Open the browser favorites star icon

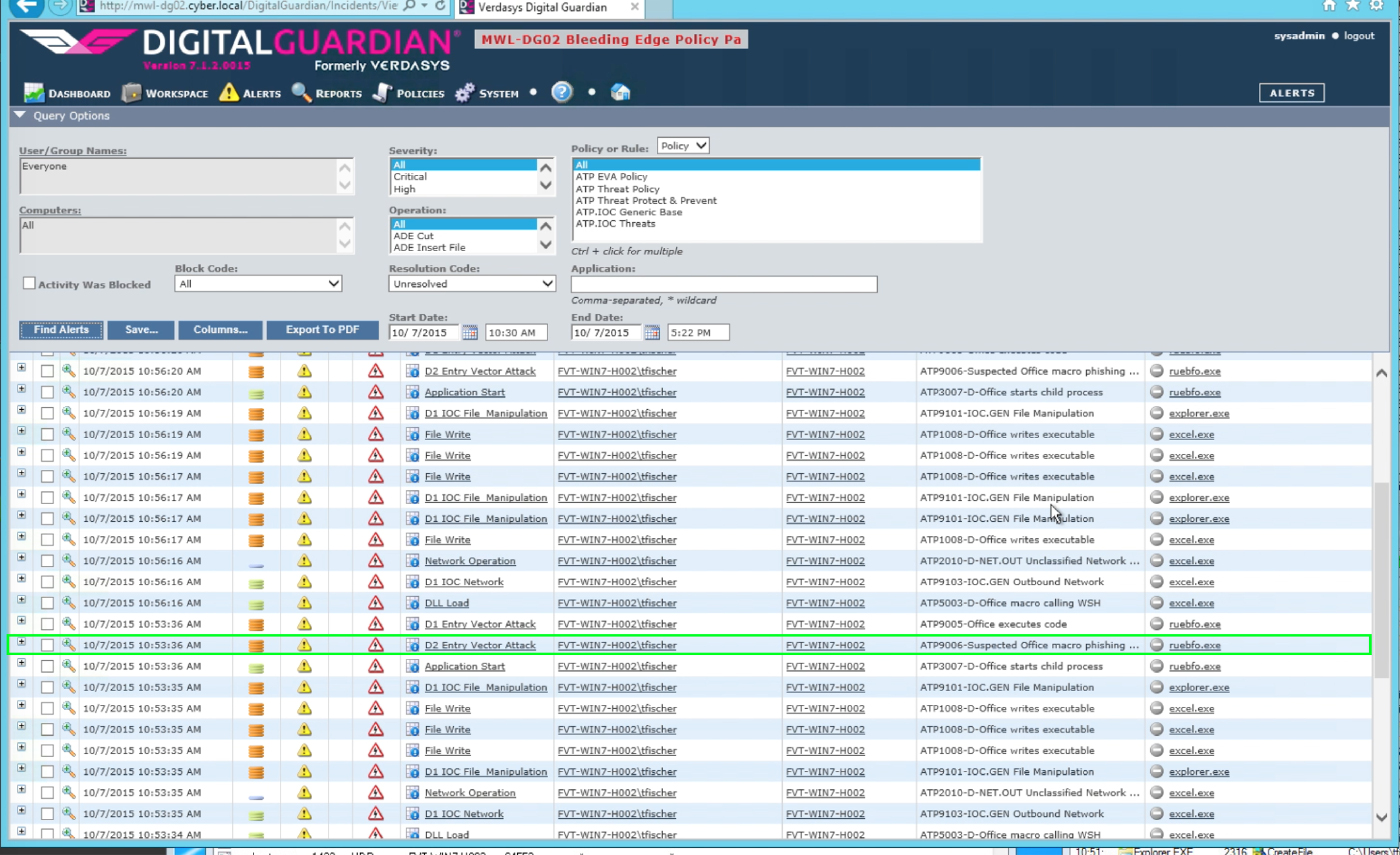point(1353,5)
